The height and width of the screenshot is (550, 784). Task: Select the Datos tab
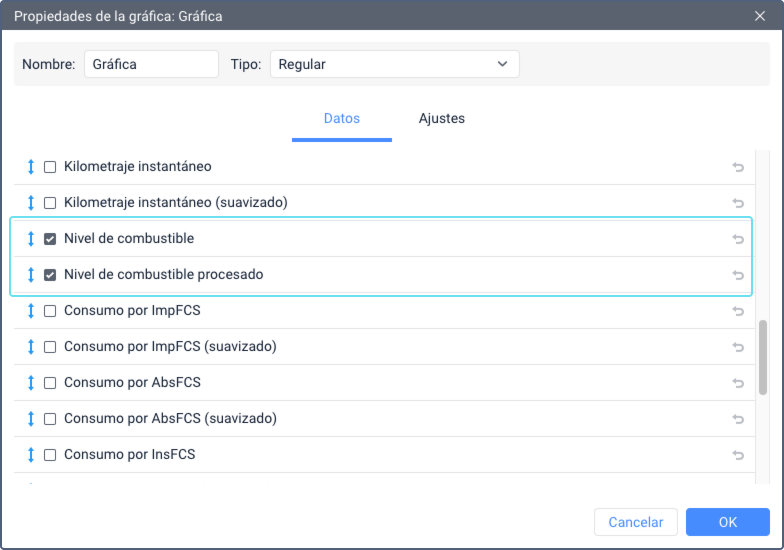pyautogui.click(x=341, y=119)
